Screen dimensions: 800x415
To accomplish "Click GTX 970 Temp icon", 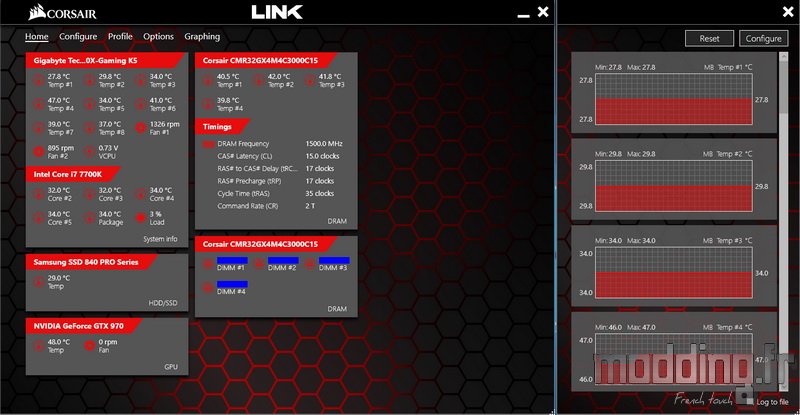I will [38, 346].
